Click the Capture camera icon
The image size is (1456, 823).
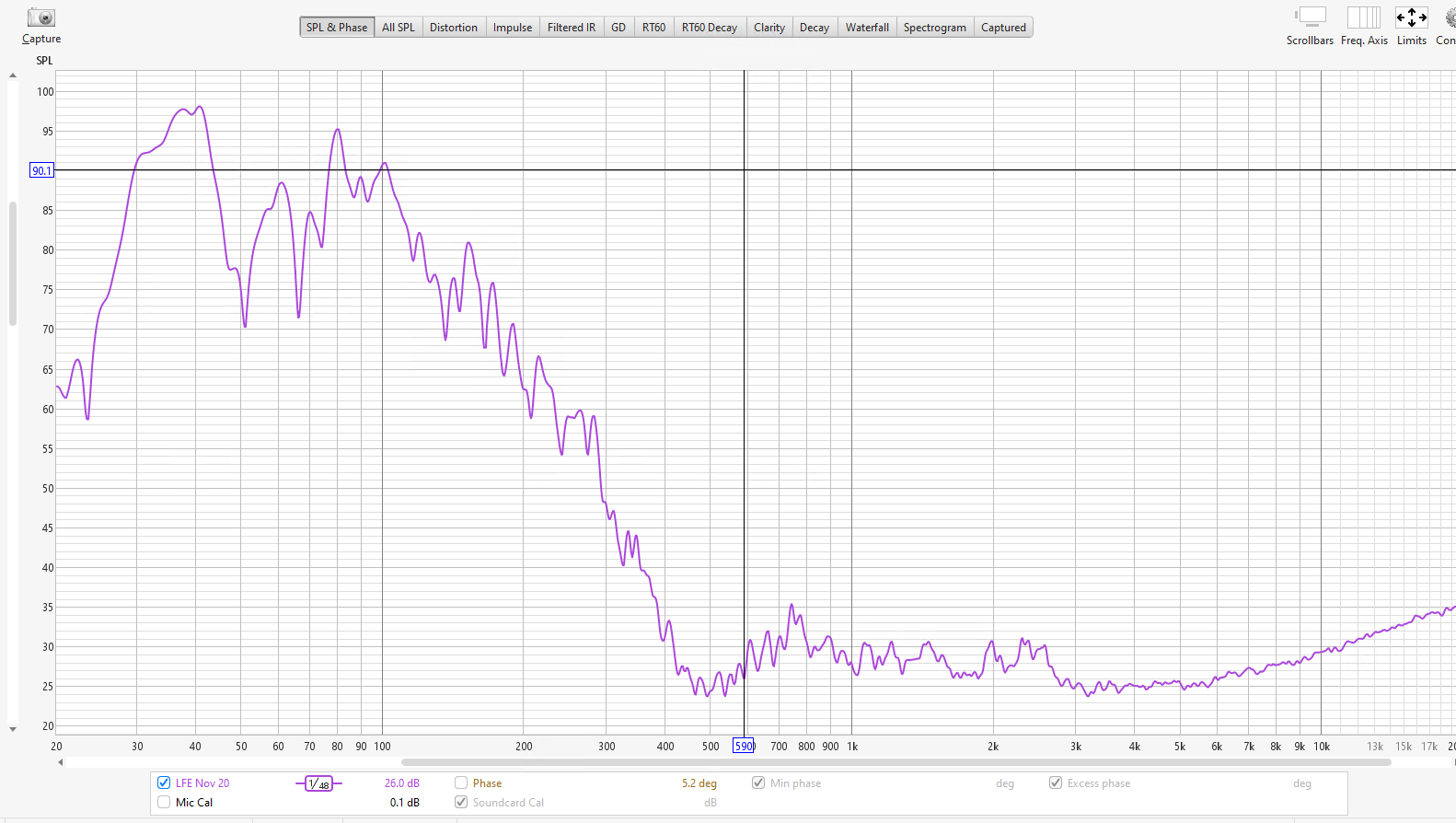point(41,17)
